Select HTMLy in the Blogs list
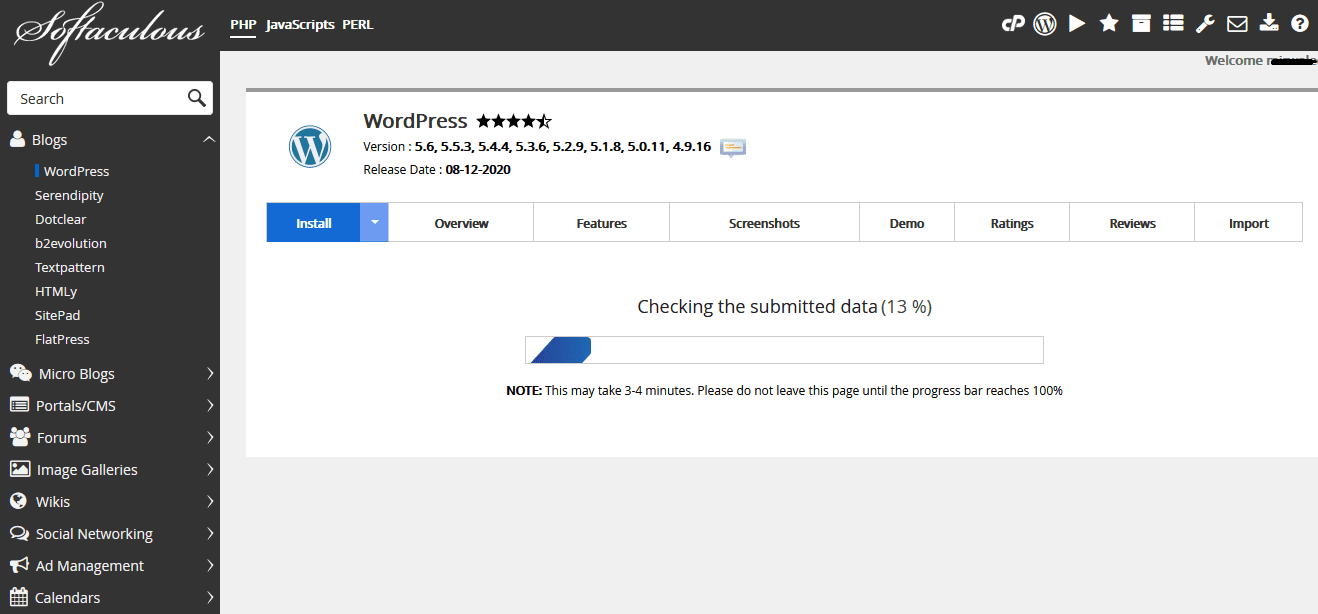Screen dimensions: 1318x614 [x=56, y=291]
